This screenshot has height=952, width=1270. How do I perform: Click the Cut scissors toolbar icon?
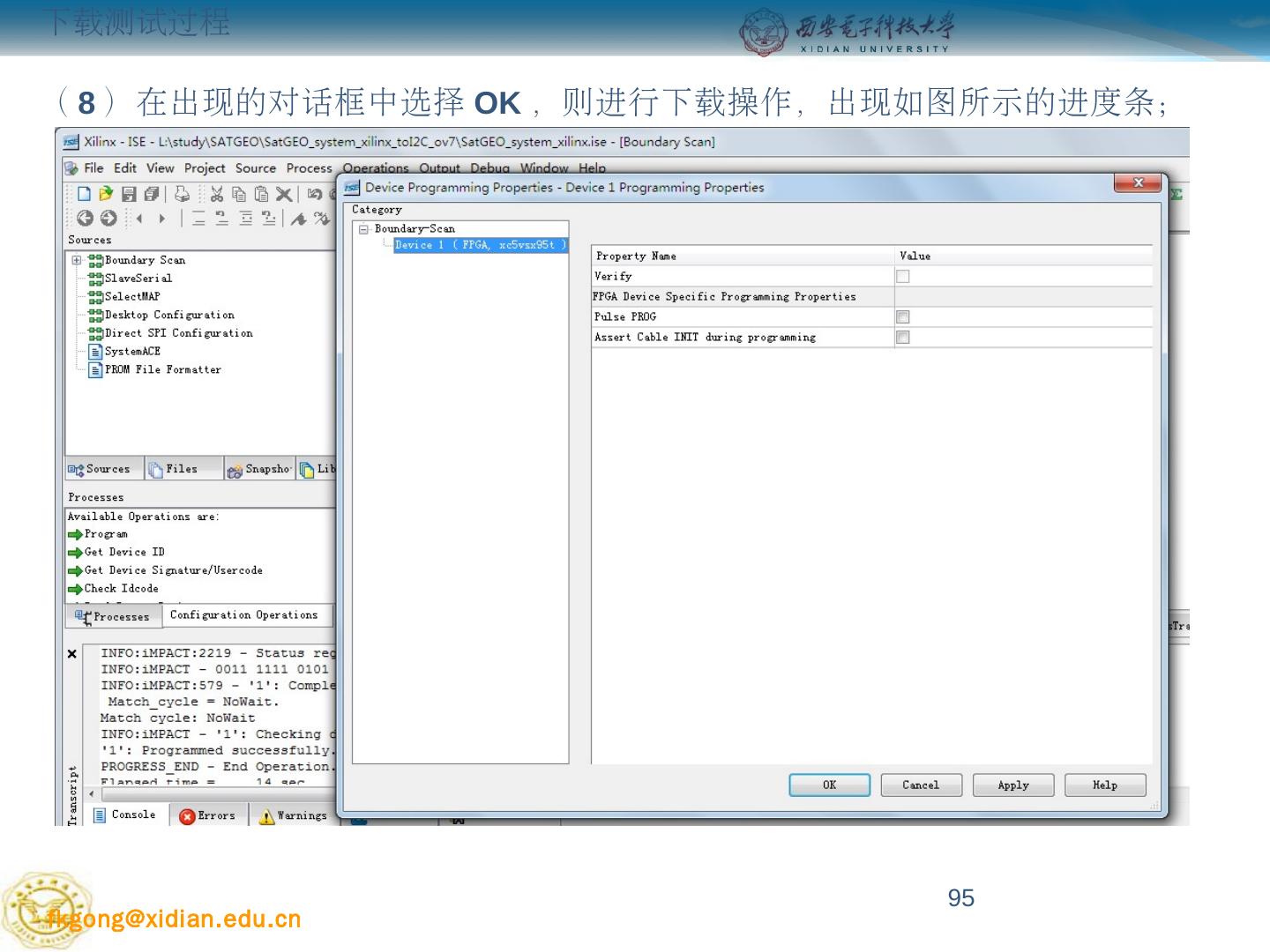(217, 194)
